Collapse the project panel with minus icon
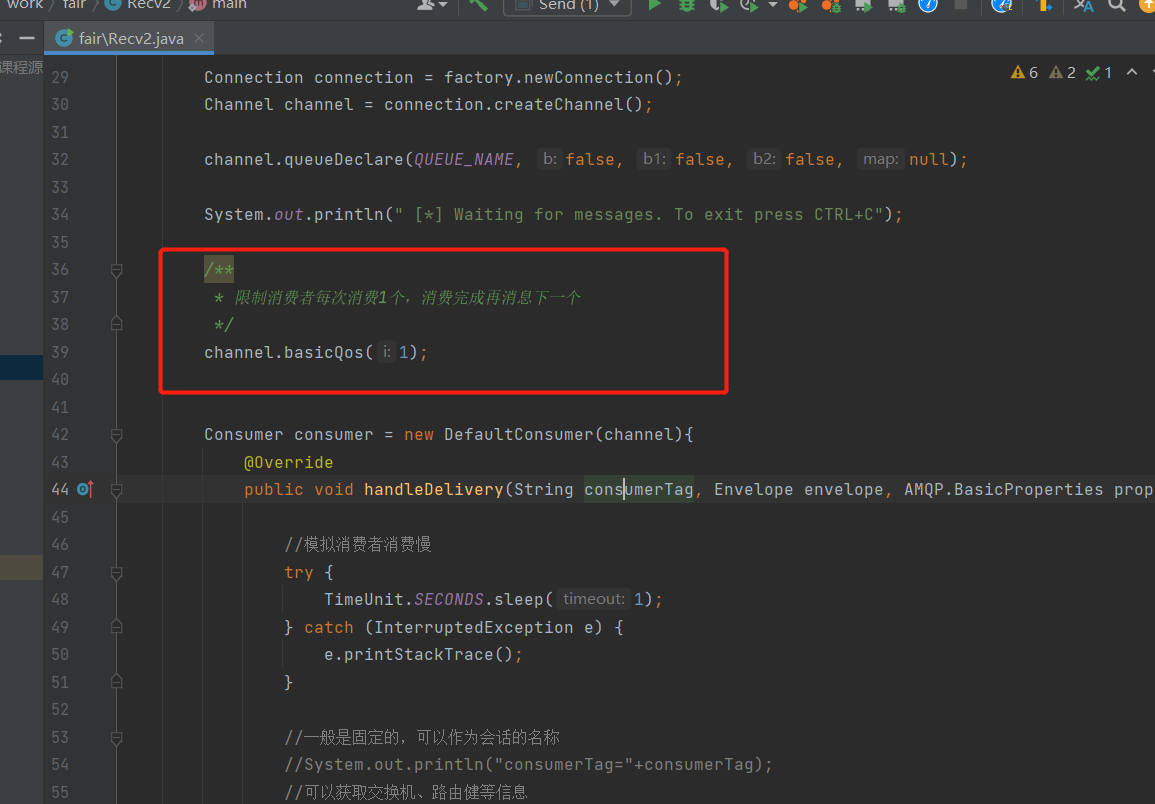Image resolution: width=1155 pixels, height=804 pixels. pos(27,38)
